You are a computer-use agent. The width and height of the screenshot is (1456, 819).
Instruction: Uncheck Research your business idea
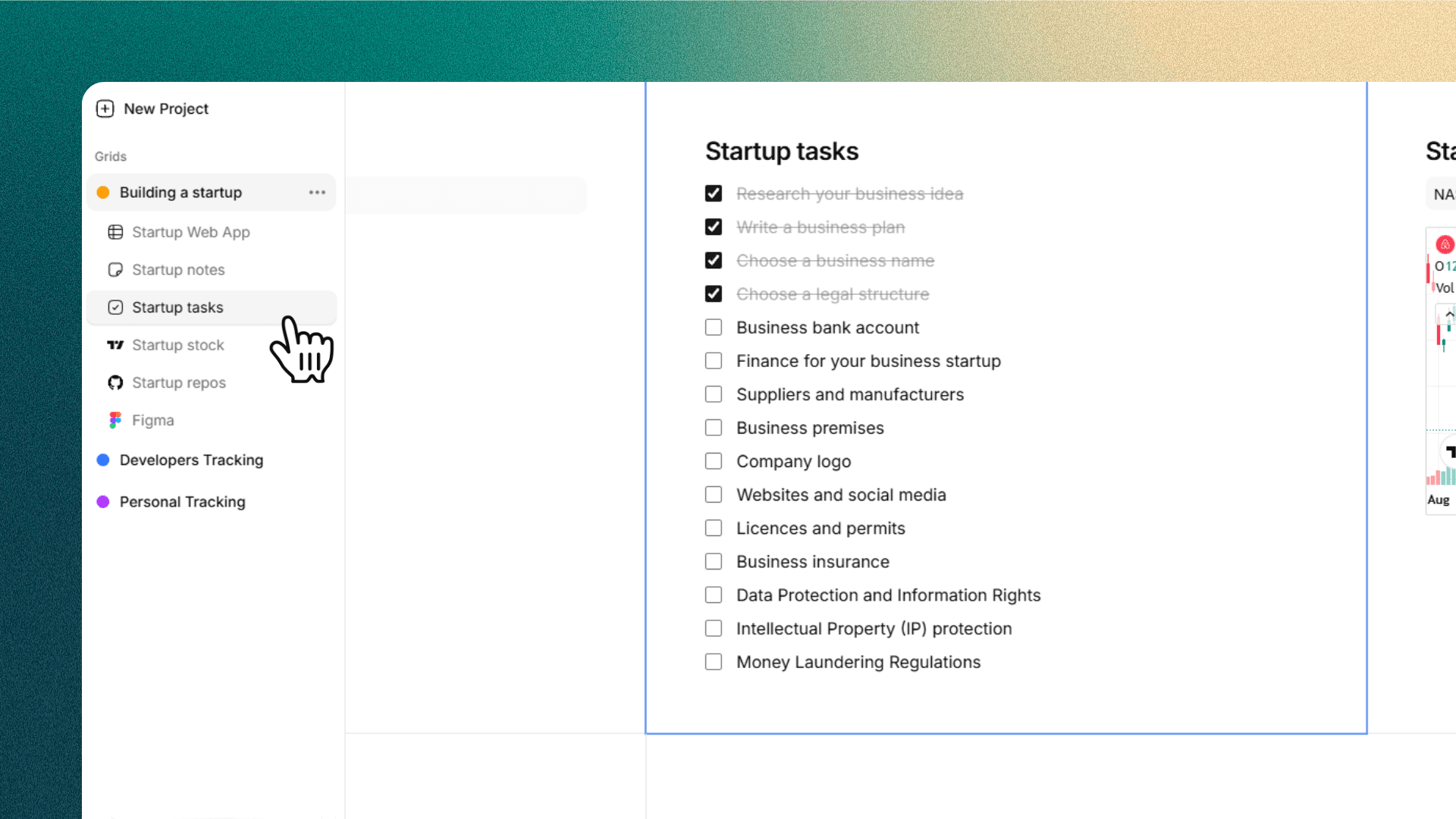[x=714, y=193]
